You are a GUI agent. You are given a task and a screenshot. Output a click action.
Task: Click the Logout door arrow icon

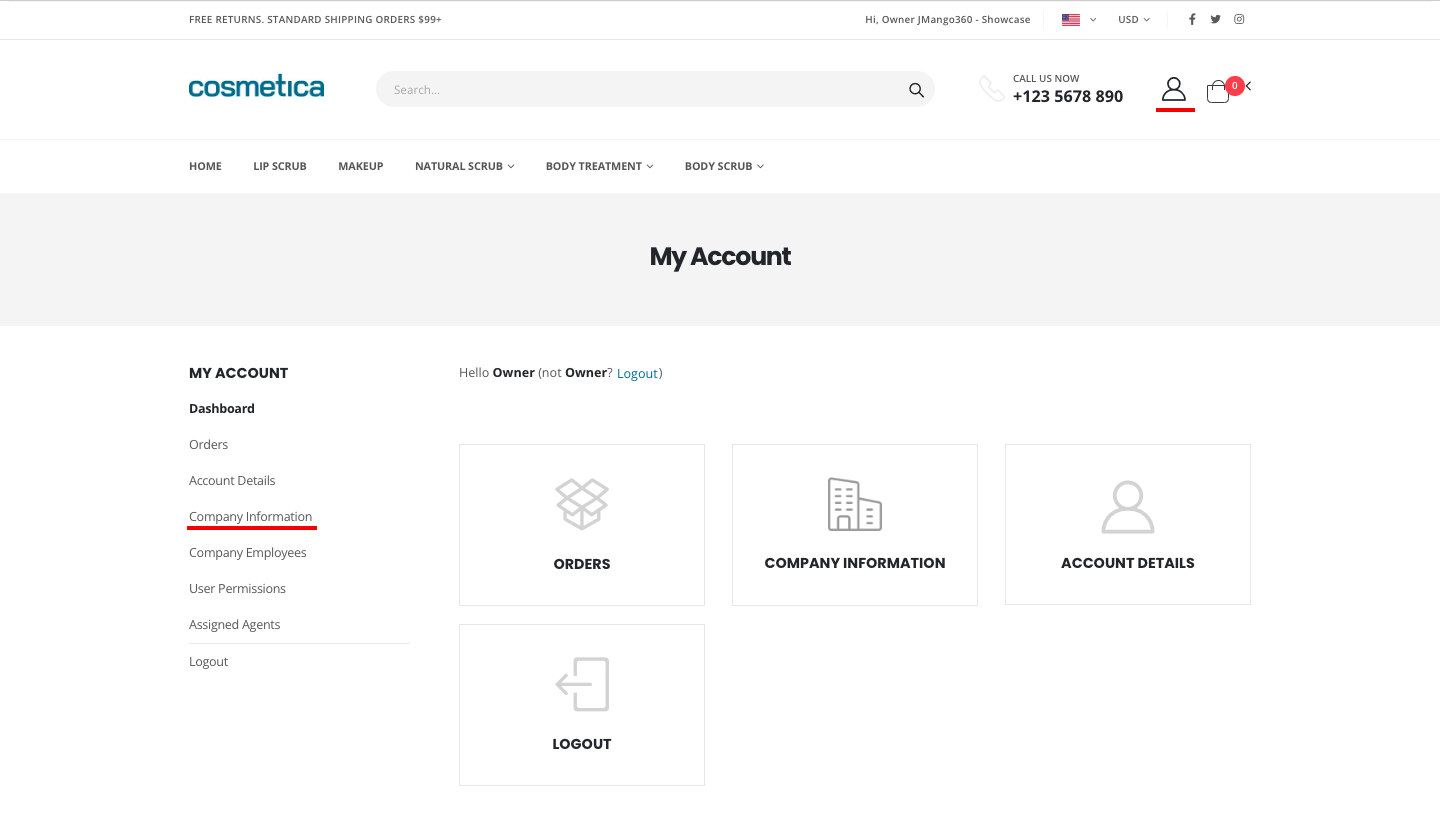582,684
